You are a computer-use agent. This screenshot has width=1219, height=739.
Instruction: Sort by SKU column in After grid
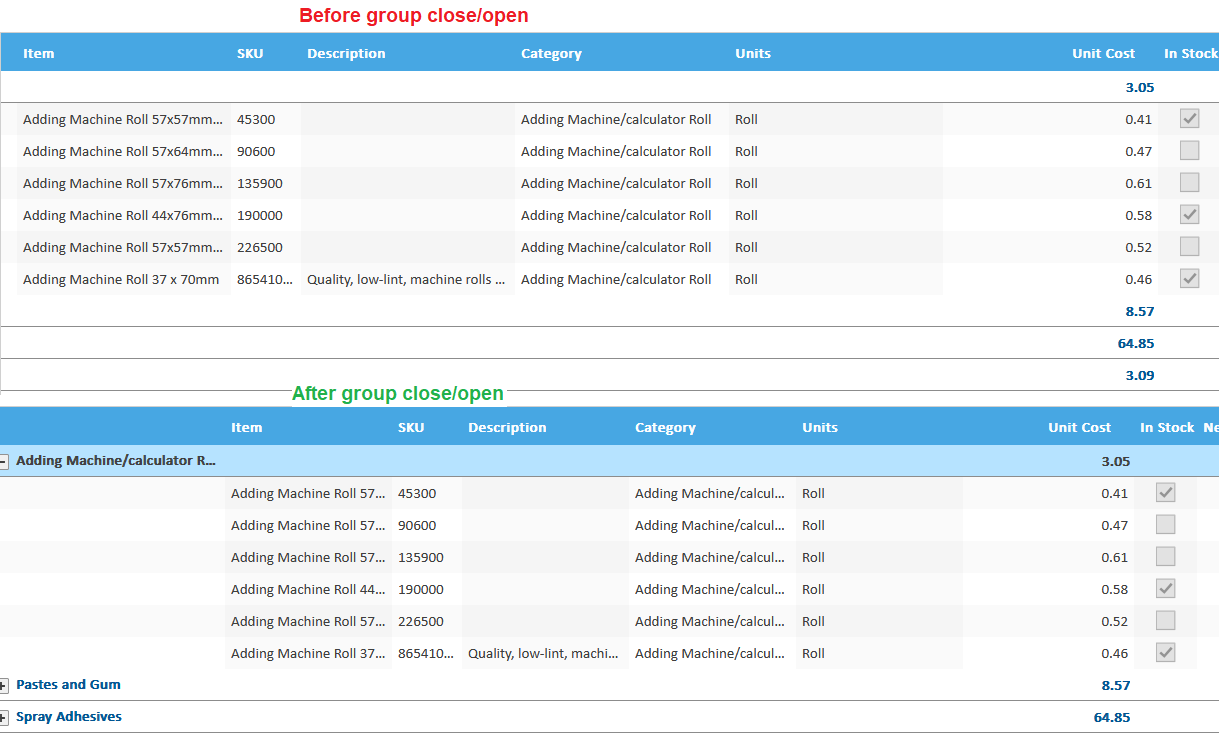point(411,428)
